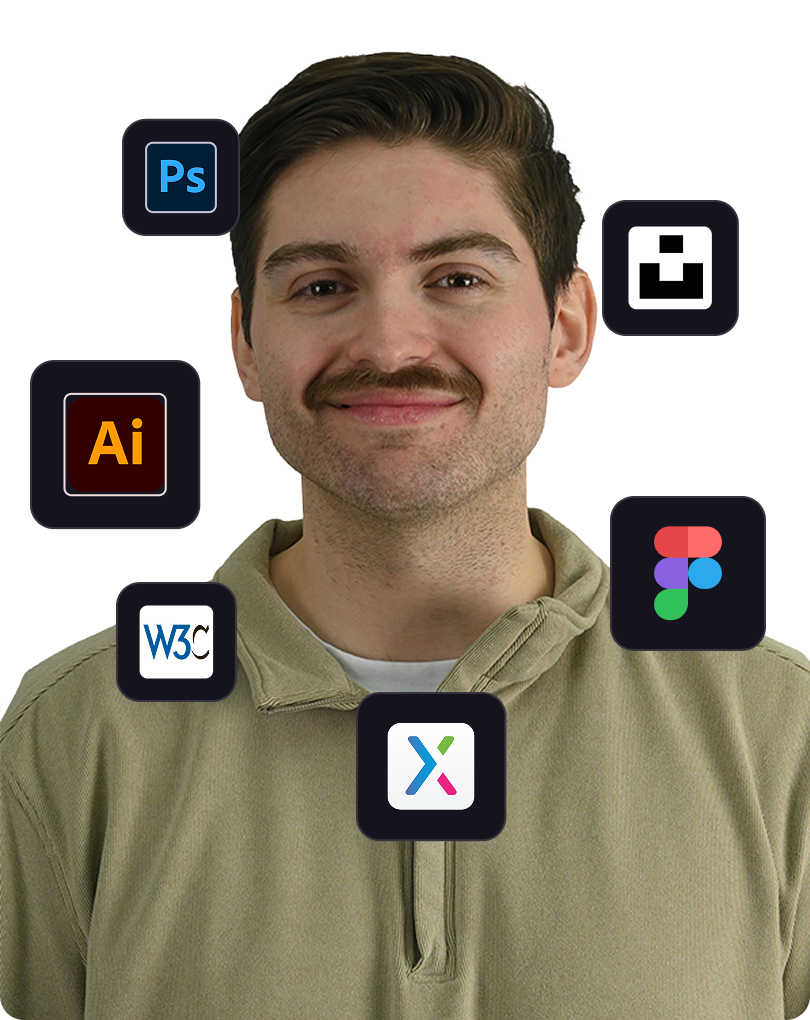Click the Unsplash logo icon
Image resolution: width=810 pixels, height=1020 pixels.
pos(669,267)
